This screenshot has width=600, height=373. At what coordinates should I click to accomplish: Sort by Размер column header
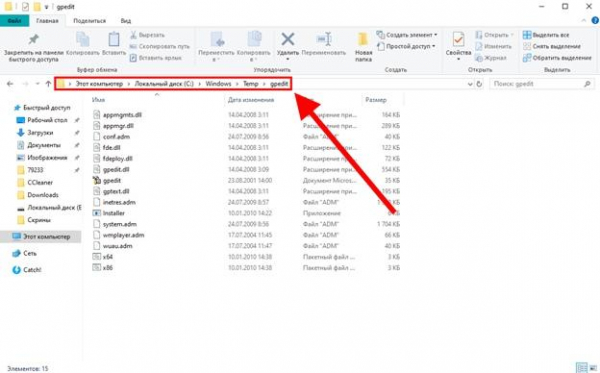click(376, 100)
